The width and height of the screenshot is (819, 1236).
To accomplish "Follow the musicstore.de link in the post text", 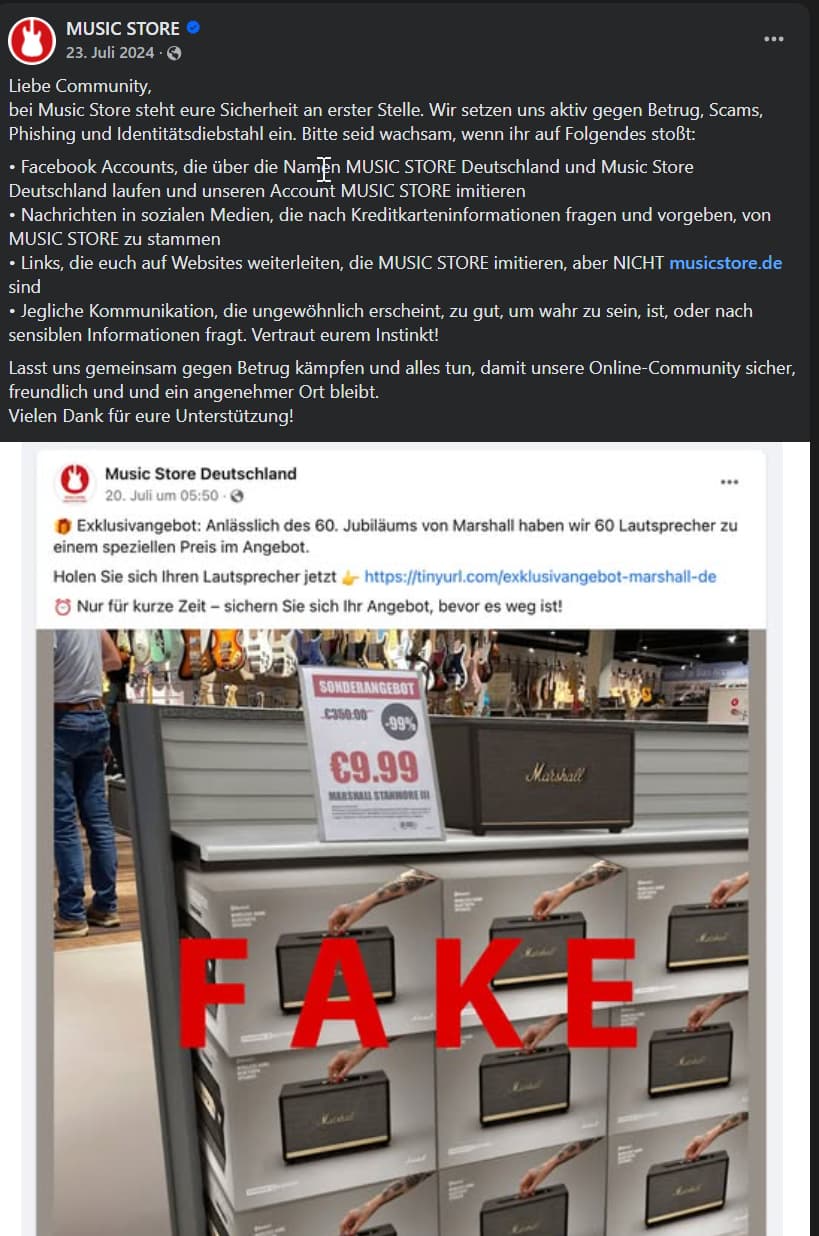I will point(725,263).
